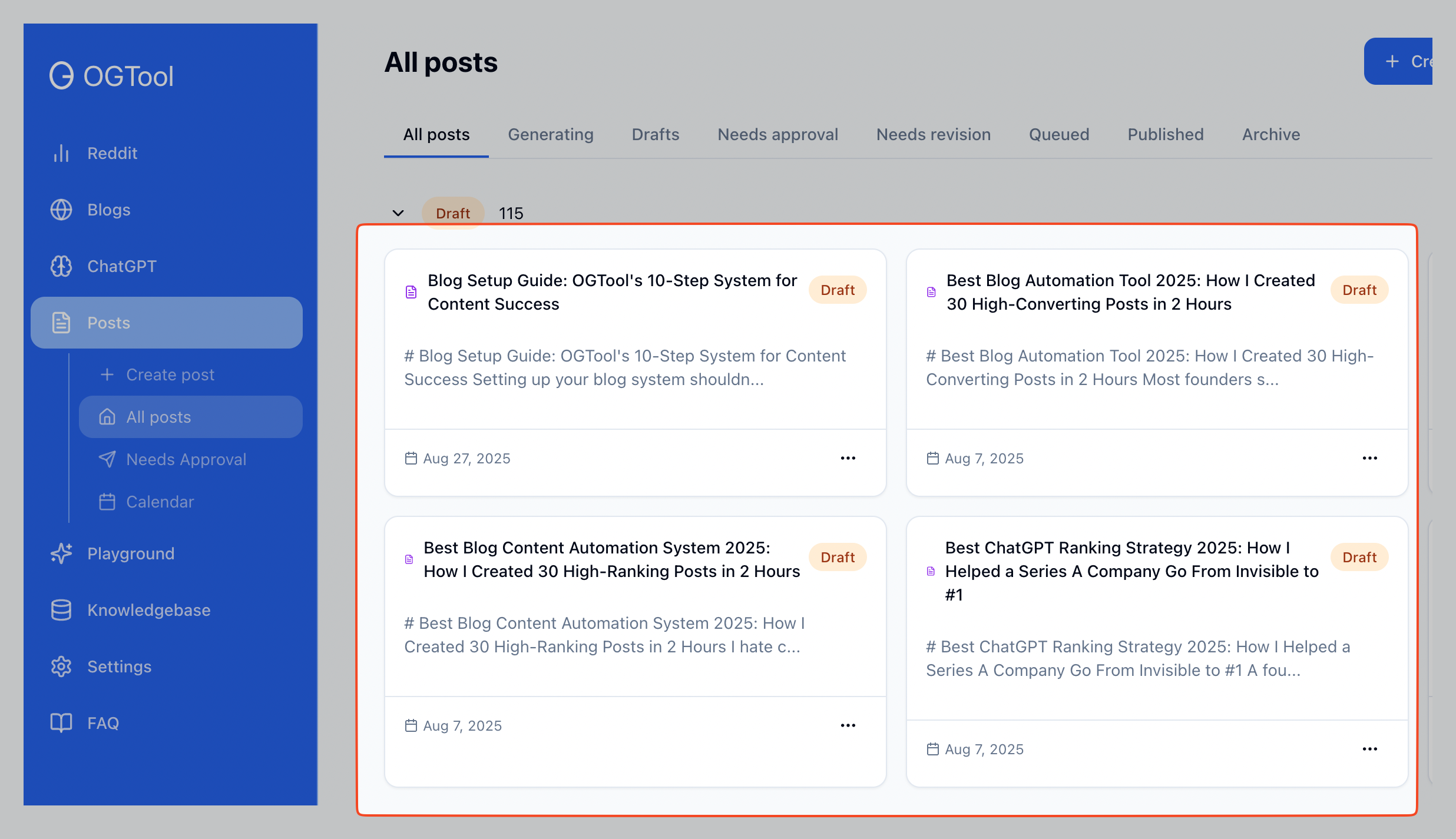Viewport: 1456px width, 839px height.
Task: Click the 115 draft count
Action: coord(511,213)
